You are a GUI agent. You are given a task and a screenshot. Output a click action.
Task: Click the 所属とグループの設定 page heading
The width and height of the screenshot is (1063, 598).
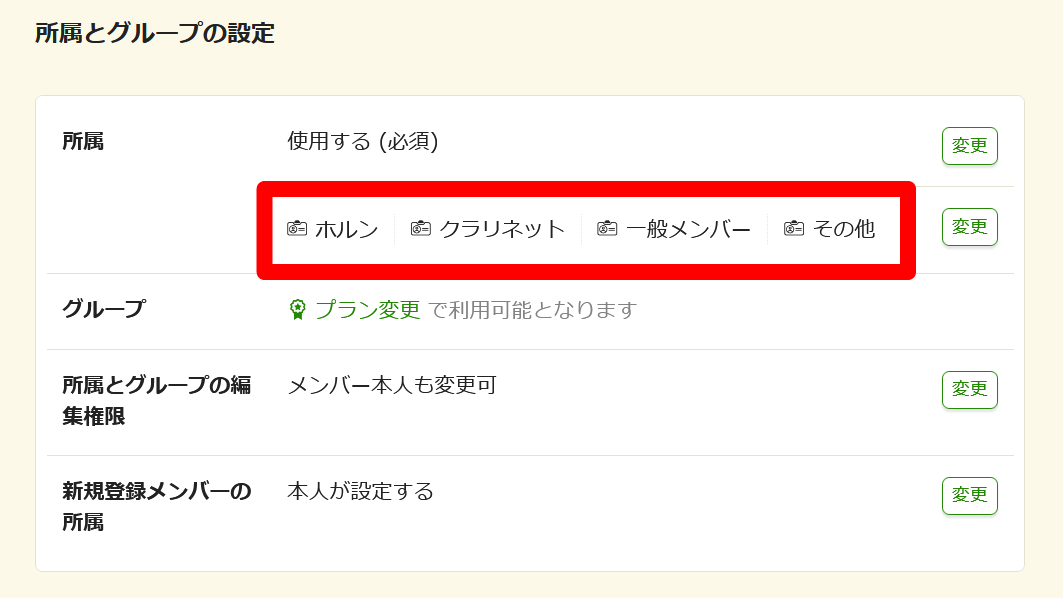pos(155,33)
